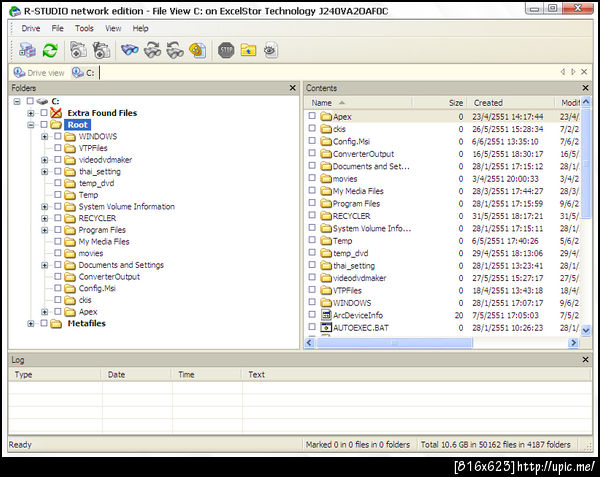The image size is (600, 477).
Task: Close the current C: view tab
Action: pyautogui.click(x=584, y=72)
